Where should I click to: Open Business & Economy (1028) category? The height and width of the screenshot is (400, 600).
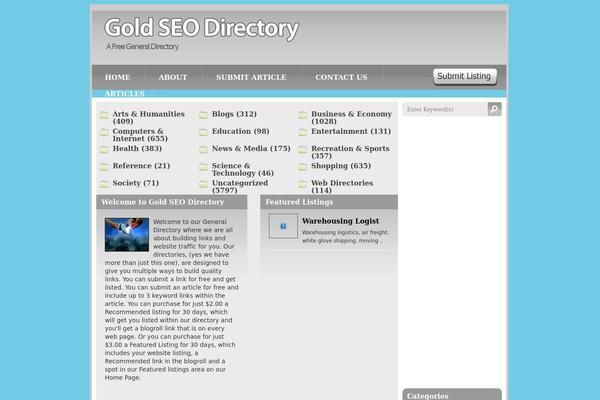351,118
